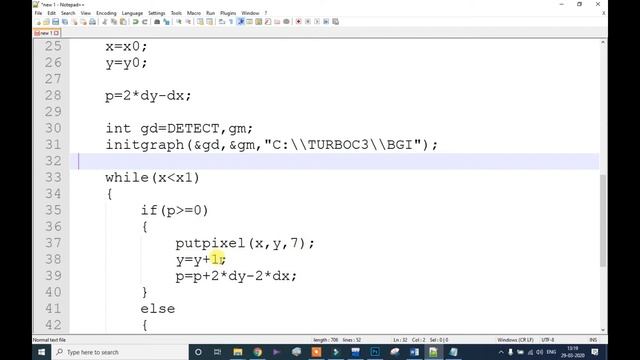This screenshot has height=360, width=640.
Task: Open the Language menu
Action: [x=132, y=13]
